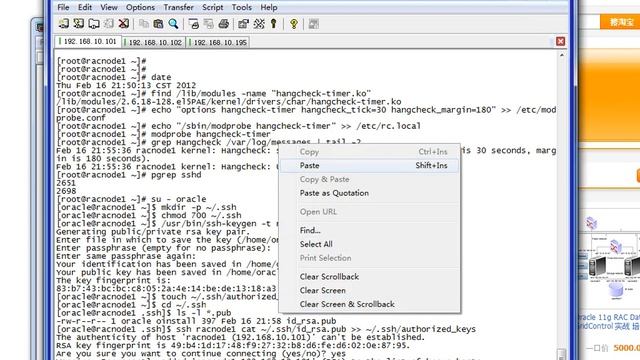Select Paste as Quotation

370,193
